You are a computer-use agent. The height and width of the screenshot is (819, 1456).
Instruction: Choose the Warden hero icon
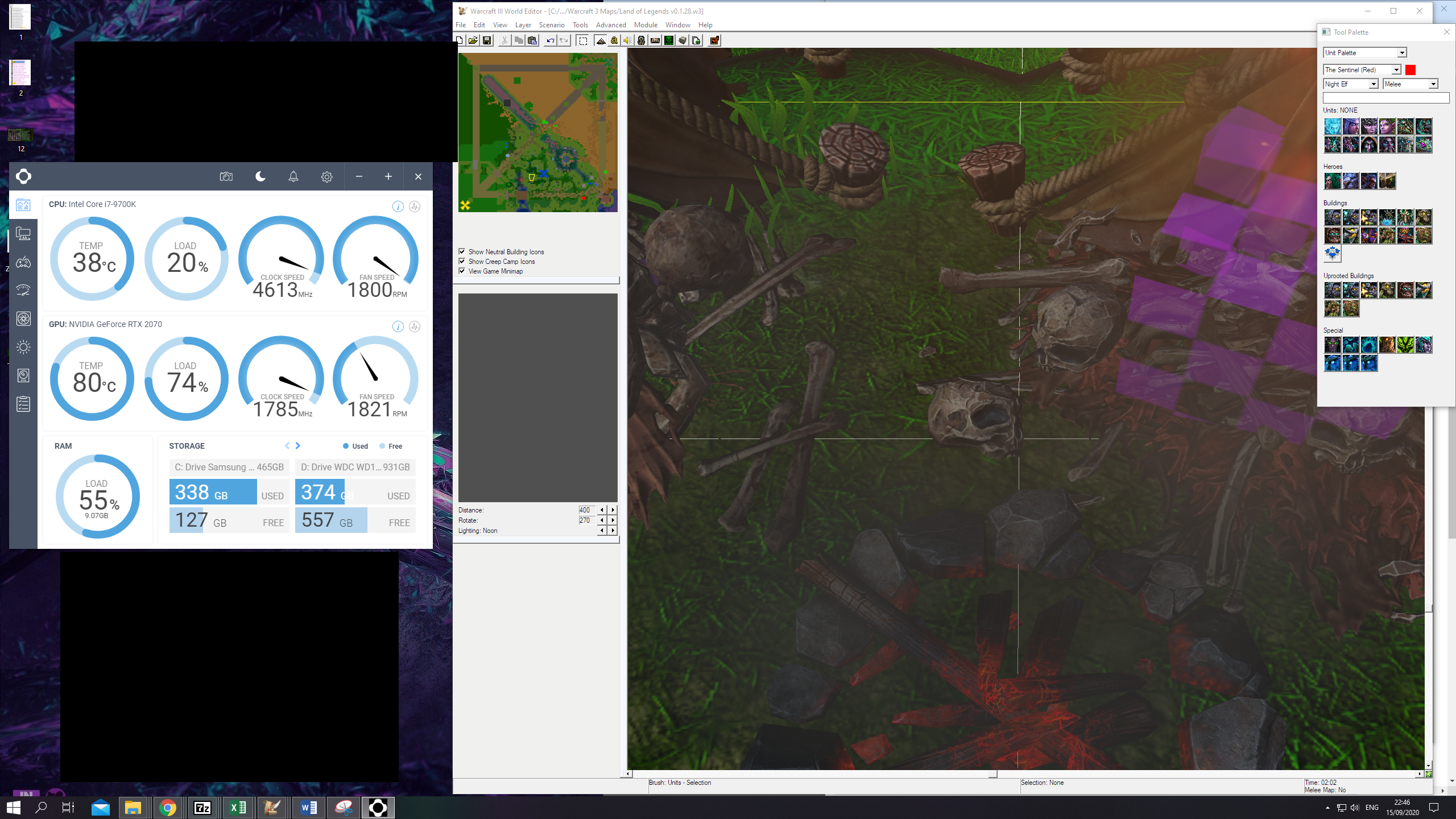point(1387,181)
